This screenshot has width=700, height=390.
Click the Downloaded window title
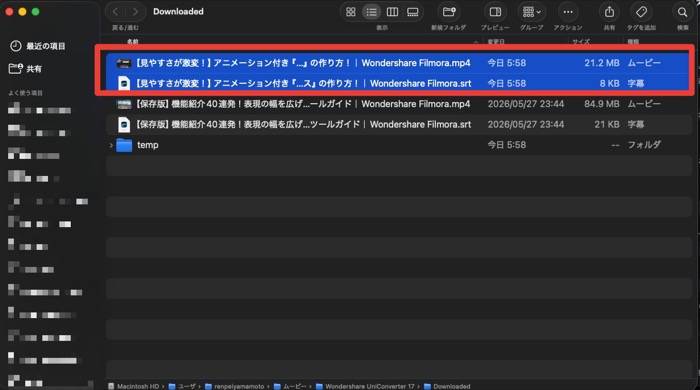click(178, 12)
